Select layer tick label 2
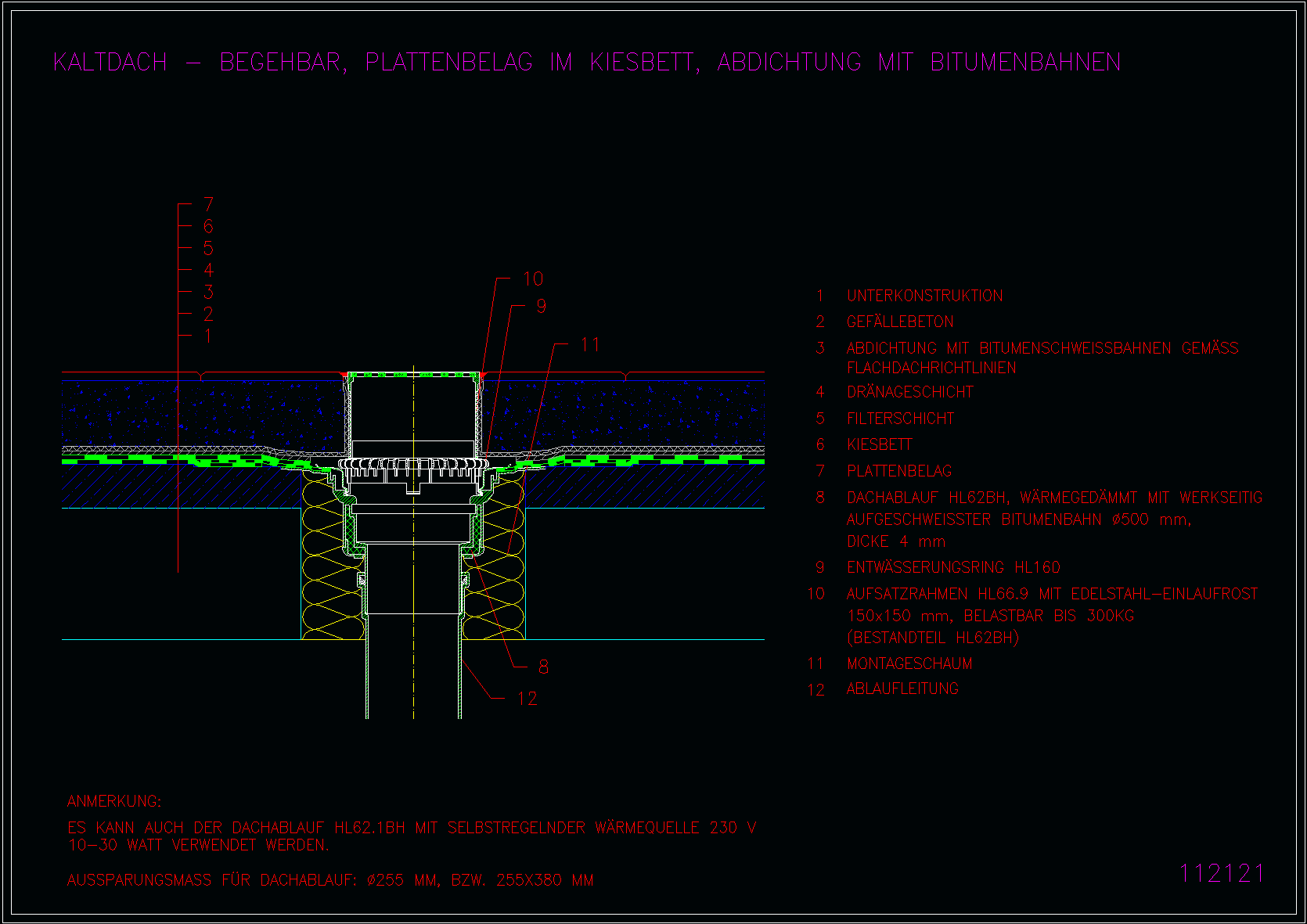The image size is (1307, 924). pyautogui.click(x=208, y=314)
